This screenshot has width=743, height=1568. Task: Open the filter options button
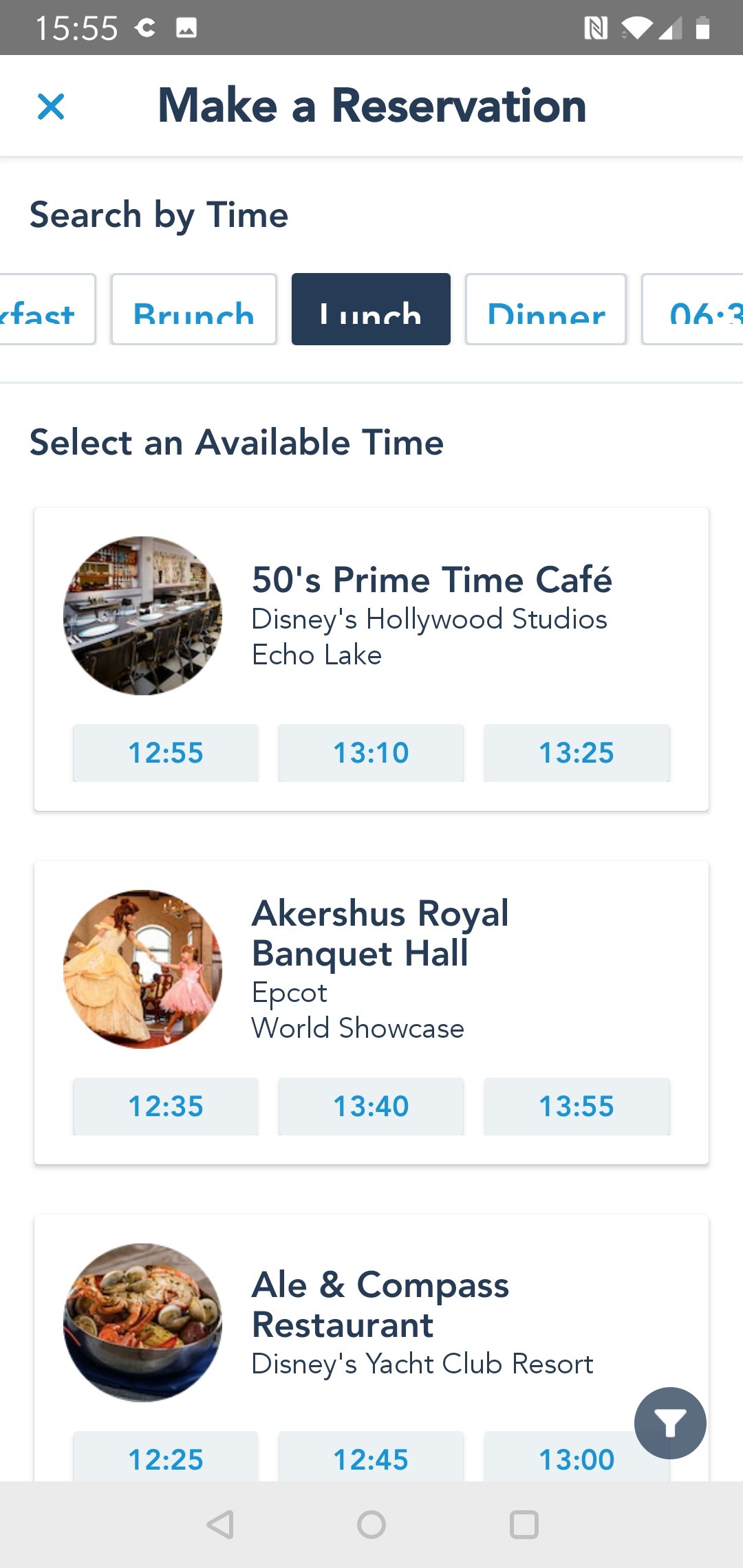[670, 1423]
